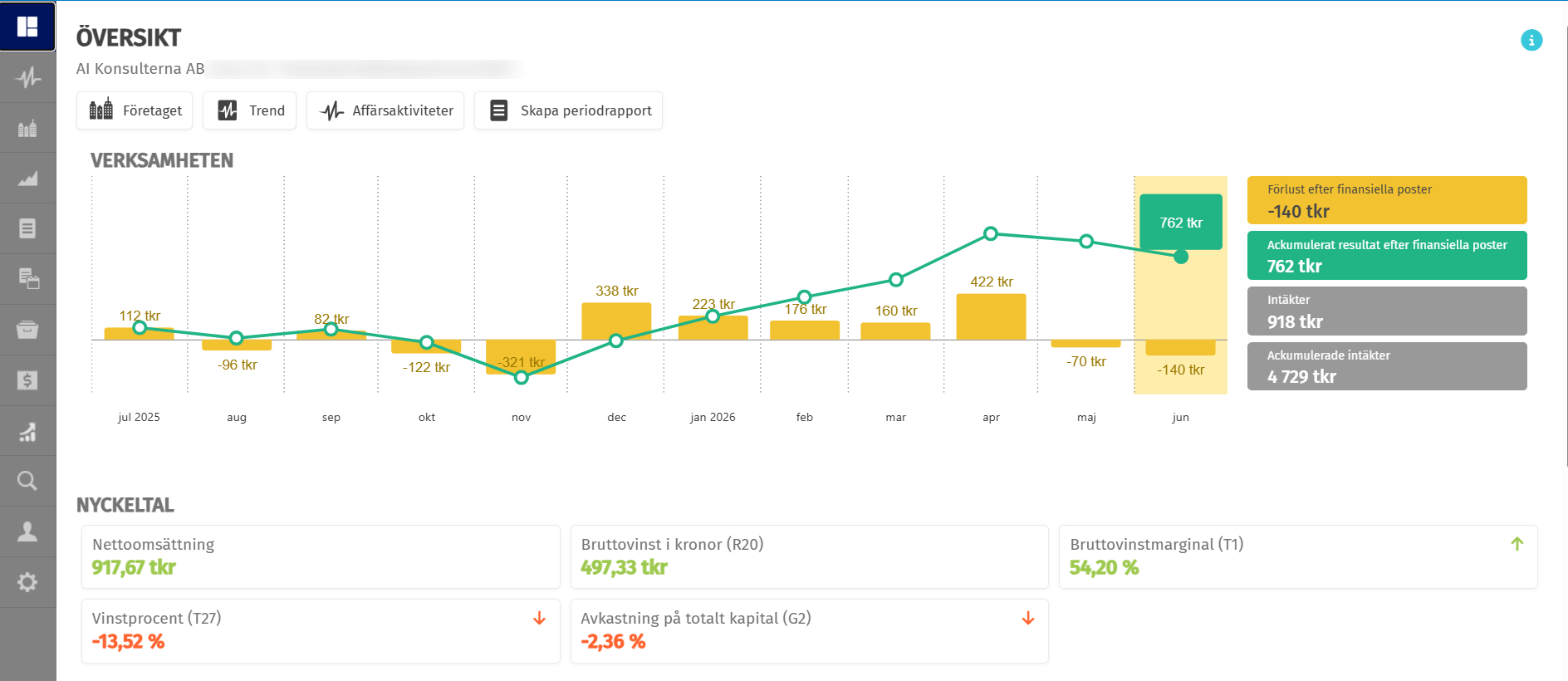Screen dimensions: 1568x681
Task: Click the jul 2025 axis label
Action: coord(139,417)
